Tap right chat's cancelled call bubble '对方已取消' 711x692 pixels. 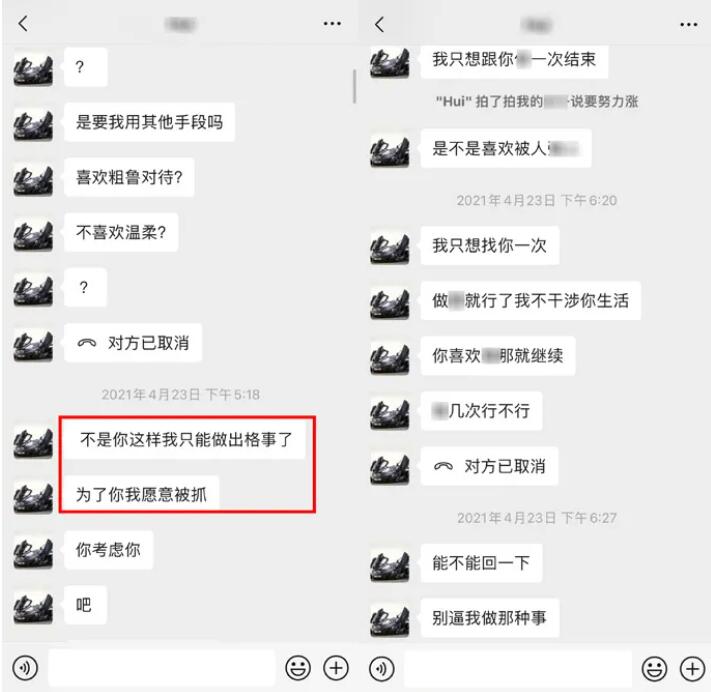[489, 466]
